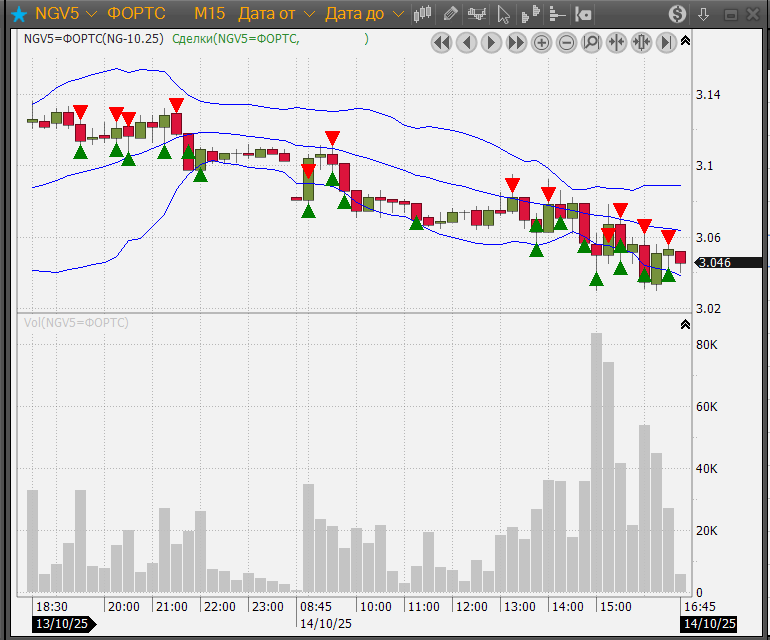
Task: Click the compress horizontal scale button
Action: click(616, 43)
